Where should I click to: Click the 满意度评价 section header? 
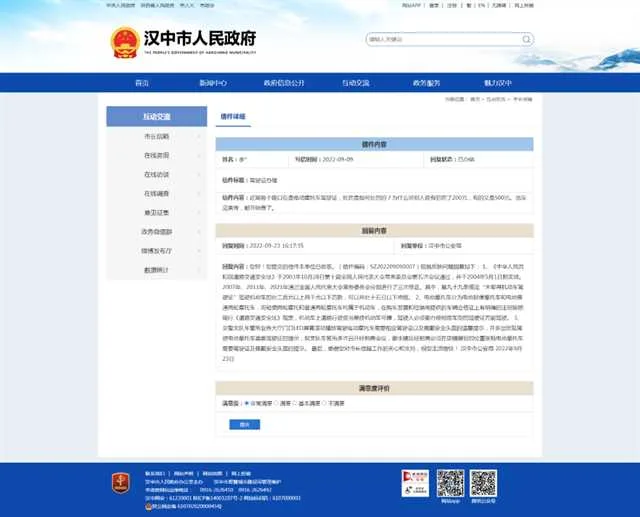coord(374,388)
